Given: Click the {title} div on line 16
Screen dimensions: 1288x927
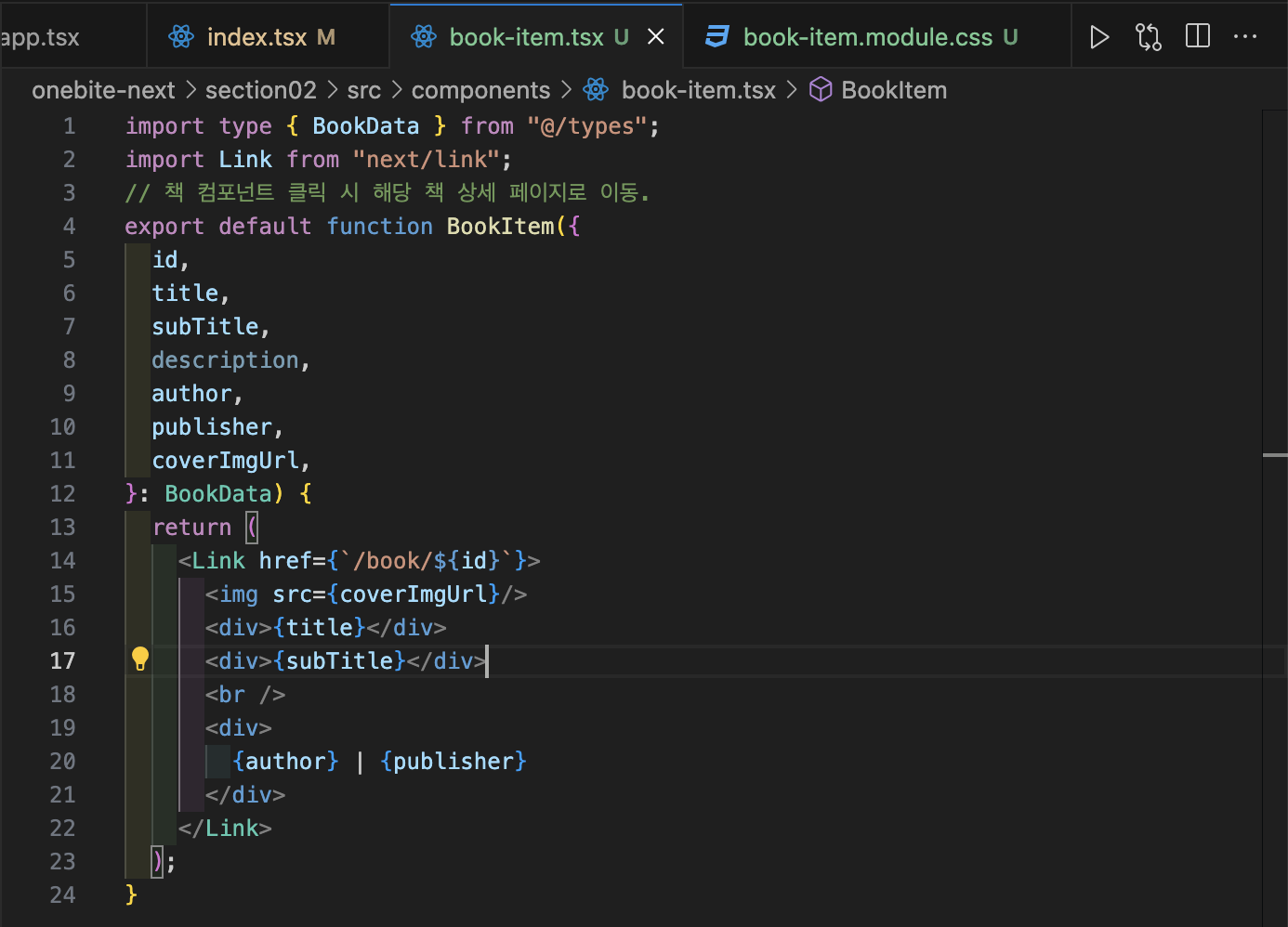Looking at the screenshot, I should [326, 628].
